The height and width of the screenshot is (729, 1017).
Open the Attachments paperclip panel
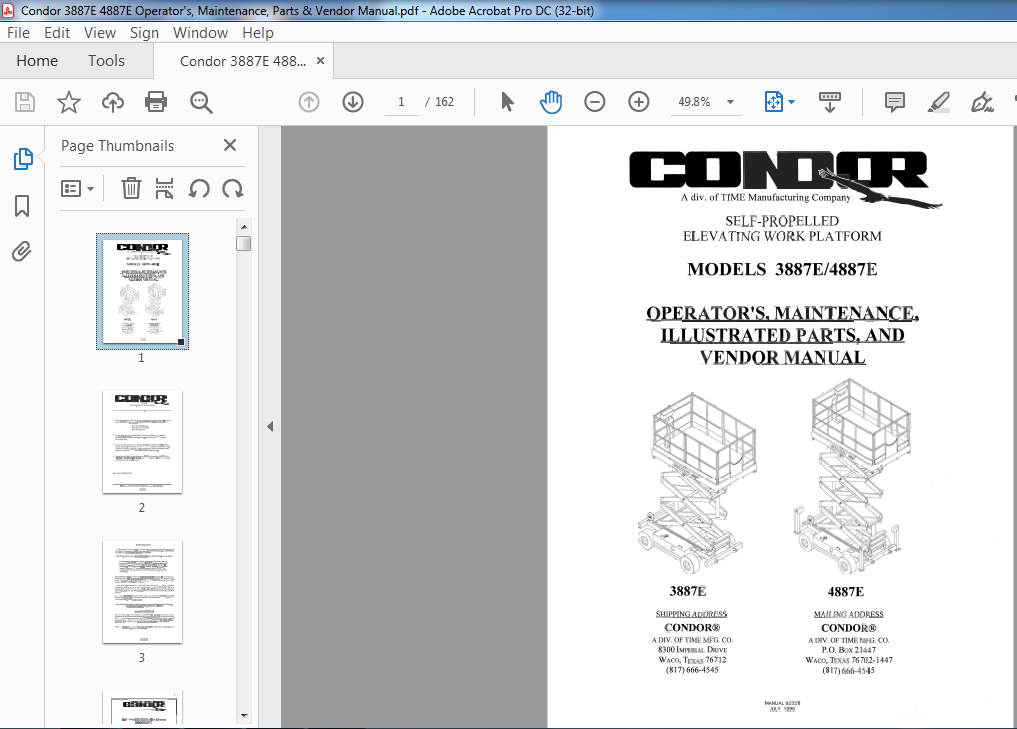click(x=21, y=251)
